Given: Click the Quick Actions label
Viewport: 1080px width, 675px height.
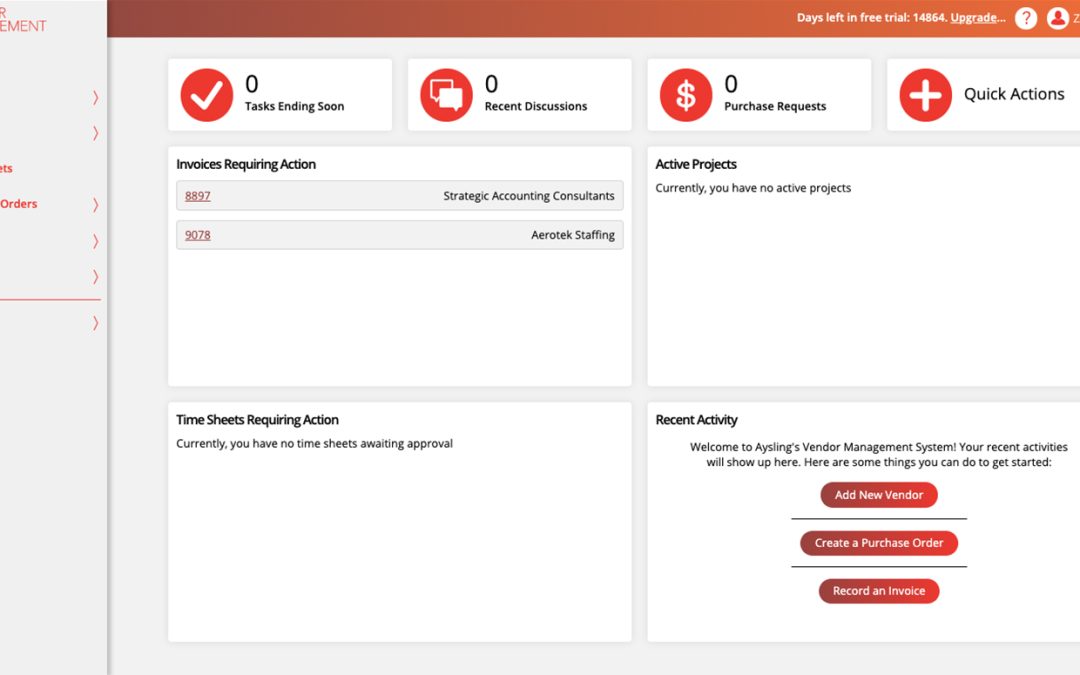Looking at the screenshot, I should coord(1014,94).
